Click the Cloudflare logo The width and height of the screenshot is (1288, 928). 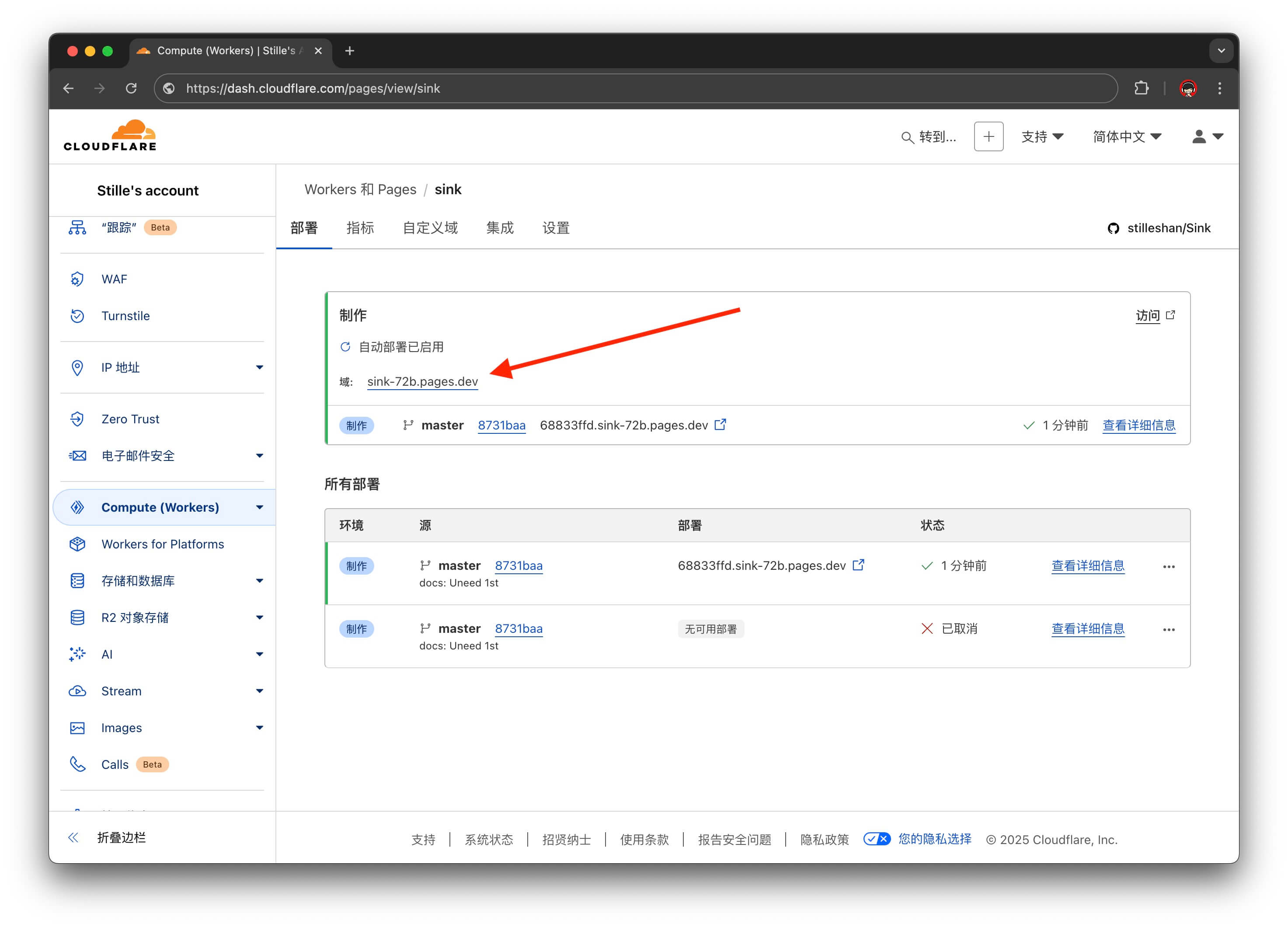click(110, 136)
